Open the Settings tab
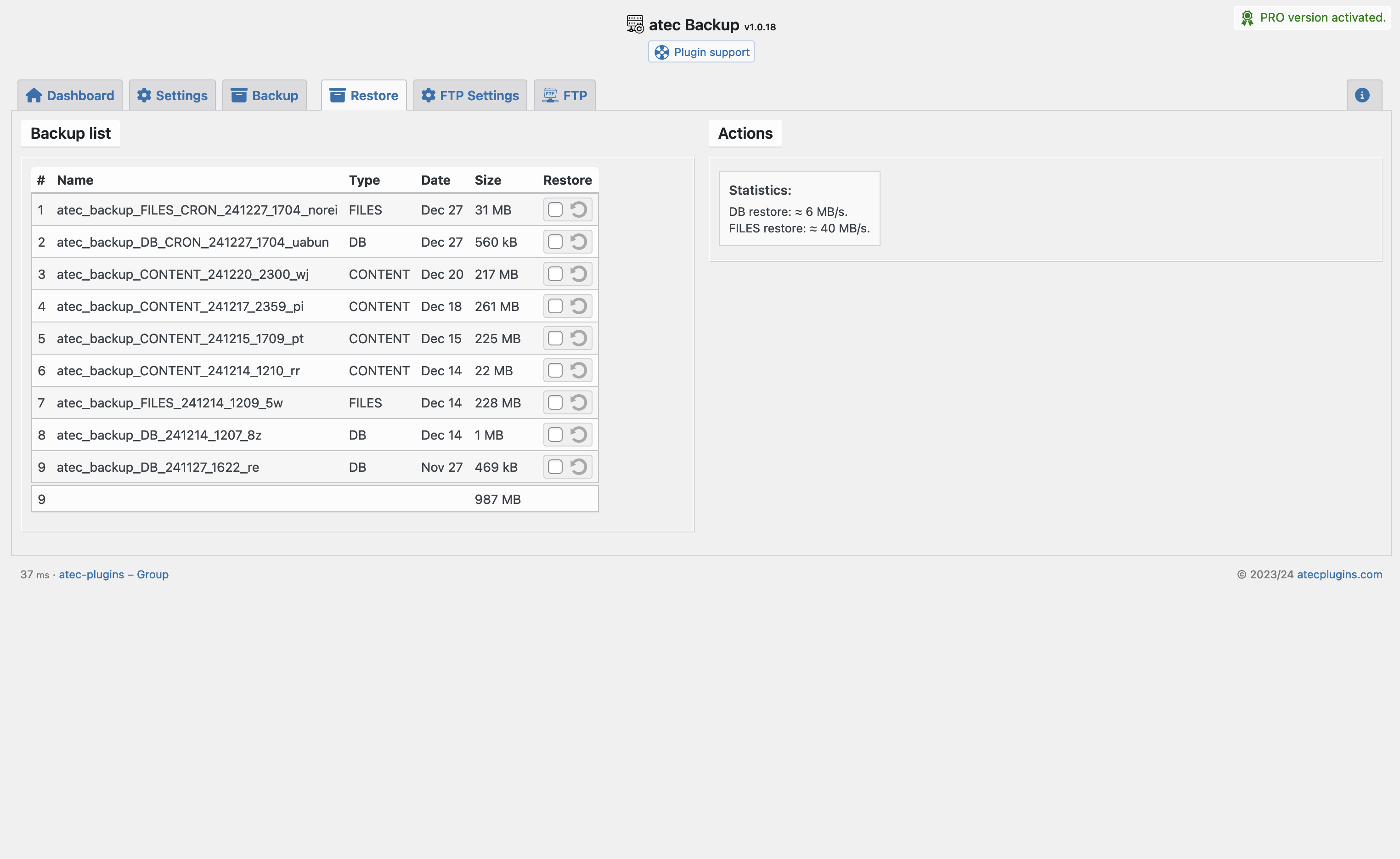Viewport: 1400px width, 859px height. point(172,95)
